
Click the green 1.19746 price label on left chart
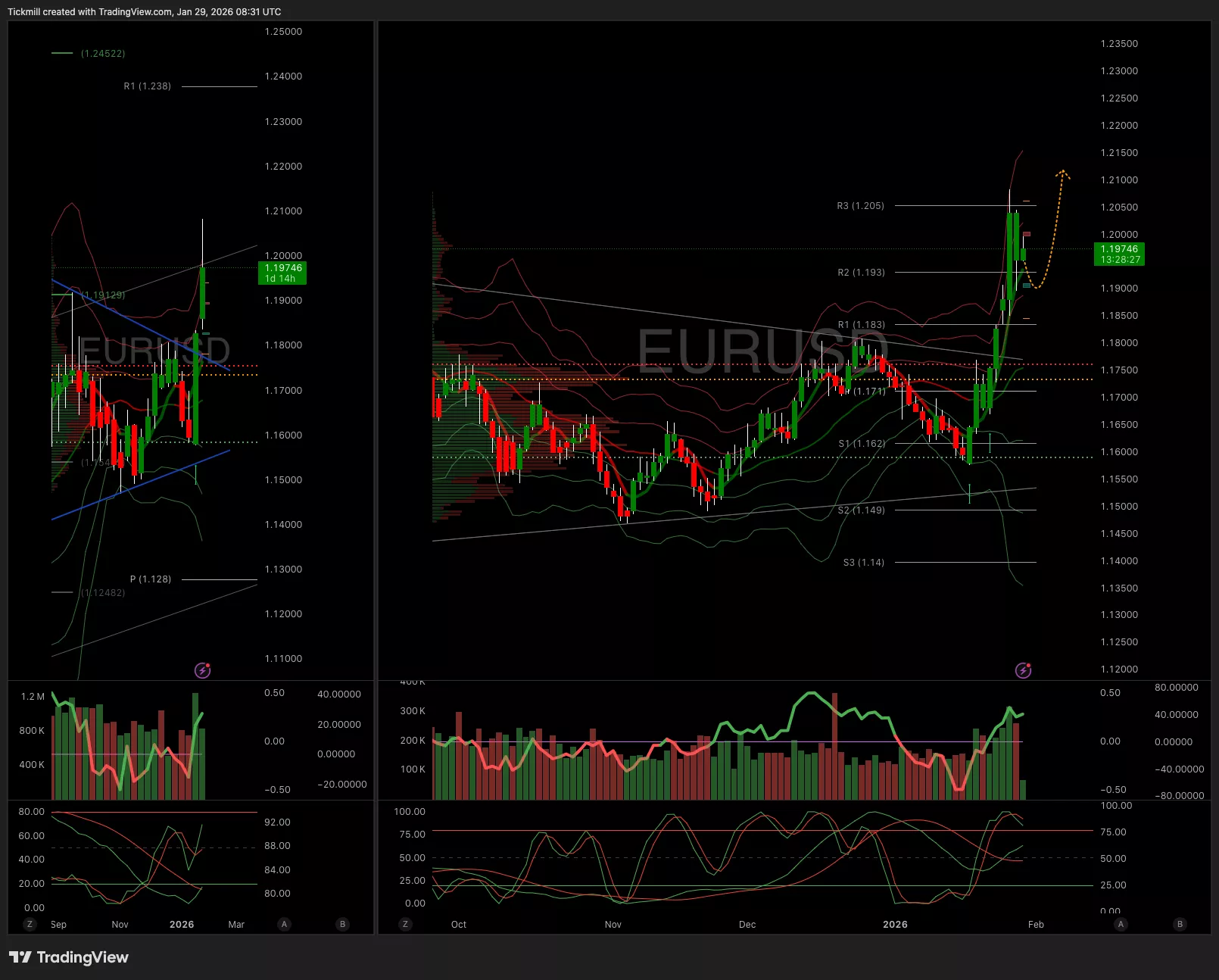point(282,273)
